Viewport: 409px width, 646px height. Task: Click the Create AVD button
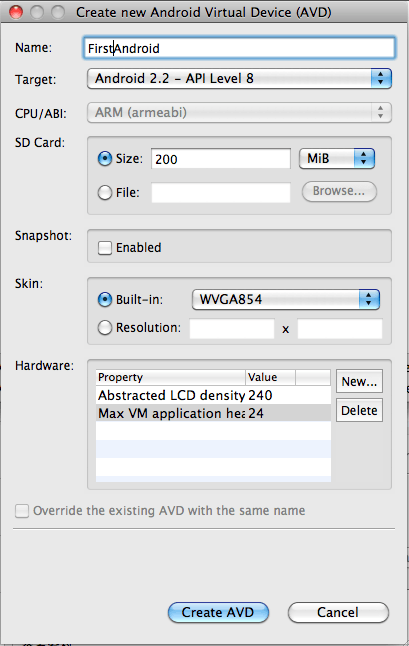[218, 613]
